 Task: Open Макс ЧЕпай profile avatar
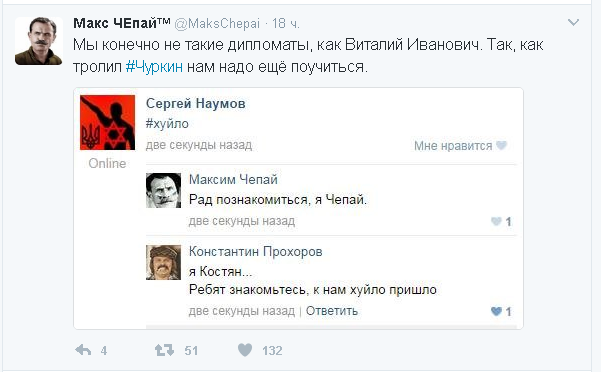click(x=39, y=41)
